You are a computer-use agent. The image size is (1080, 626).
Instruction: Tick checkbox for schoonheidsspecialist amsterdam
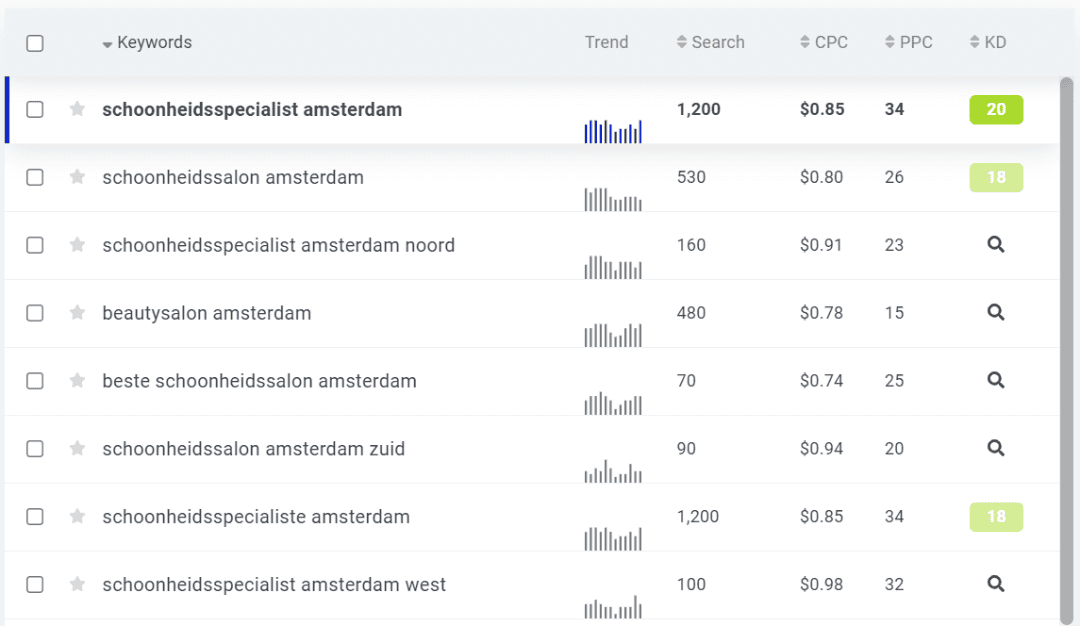tap(35, 109)
